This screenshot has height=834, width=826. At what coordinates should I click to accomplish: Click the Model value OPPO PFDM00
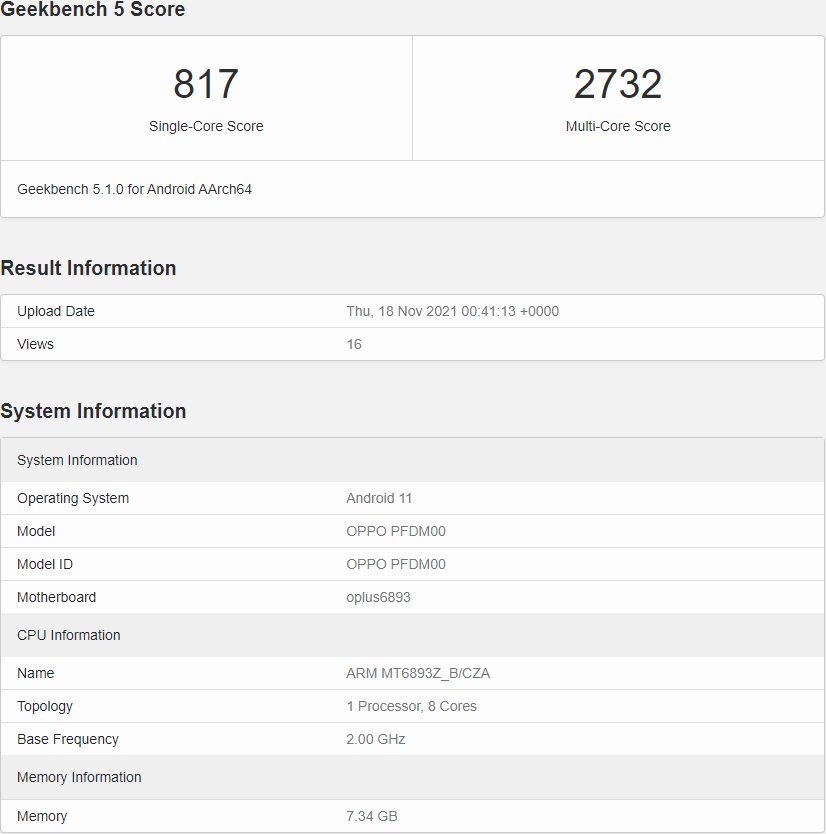[396, 531]
